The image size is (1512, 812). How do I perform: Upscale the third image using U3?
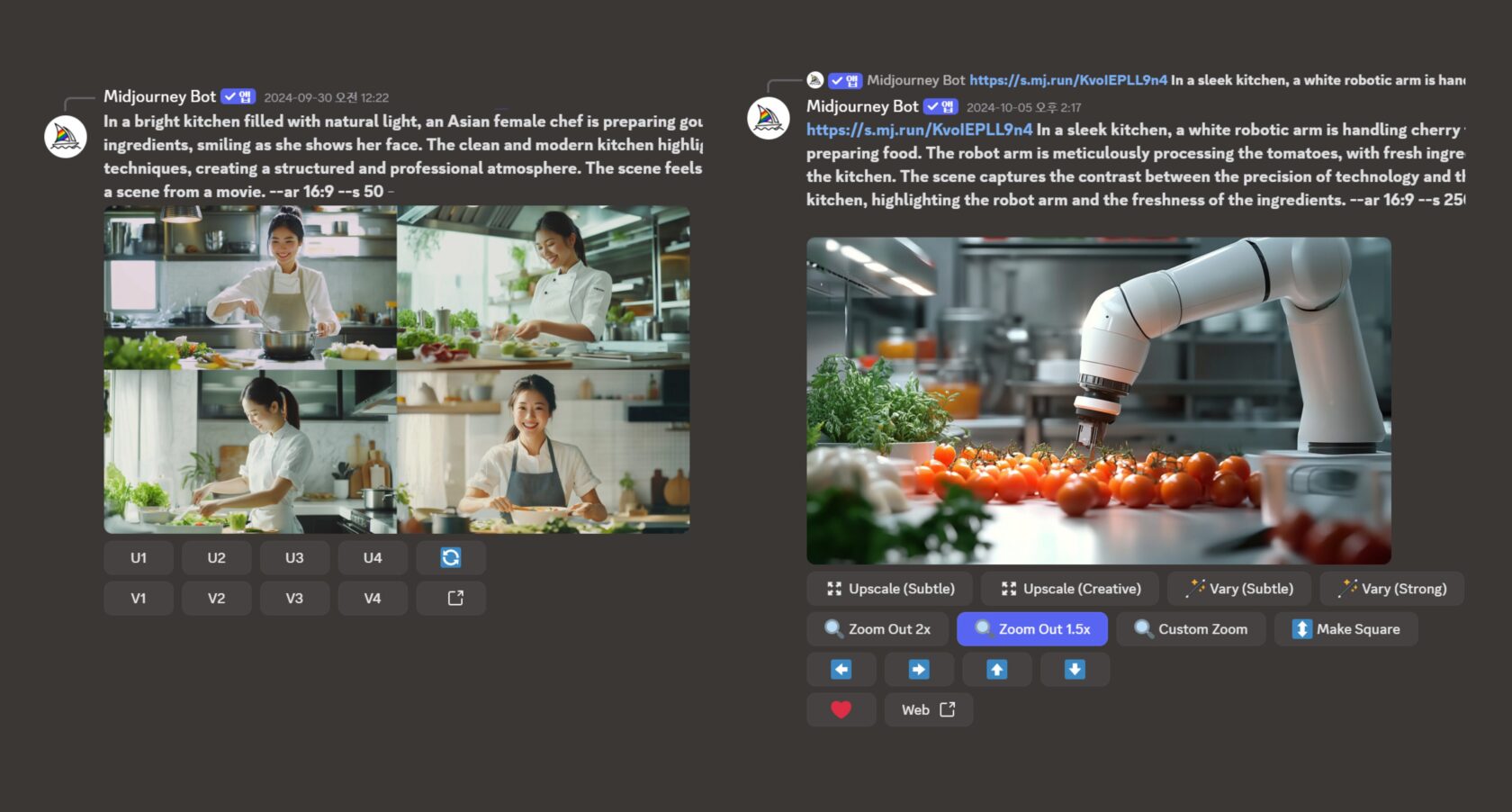pos(294,558)
